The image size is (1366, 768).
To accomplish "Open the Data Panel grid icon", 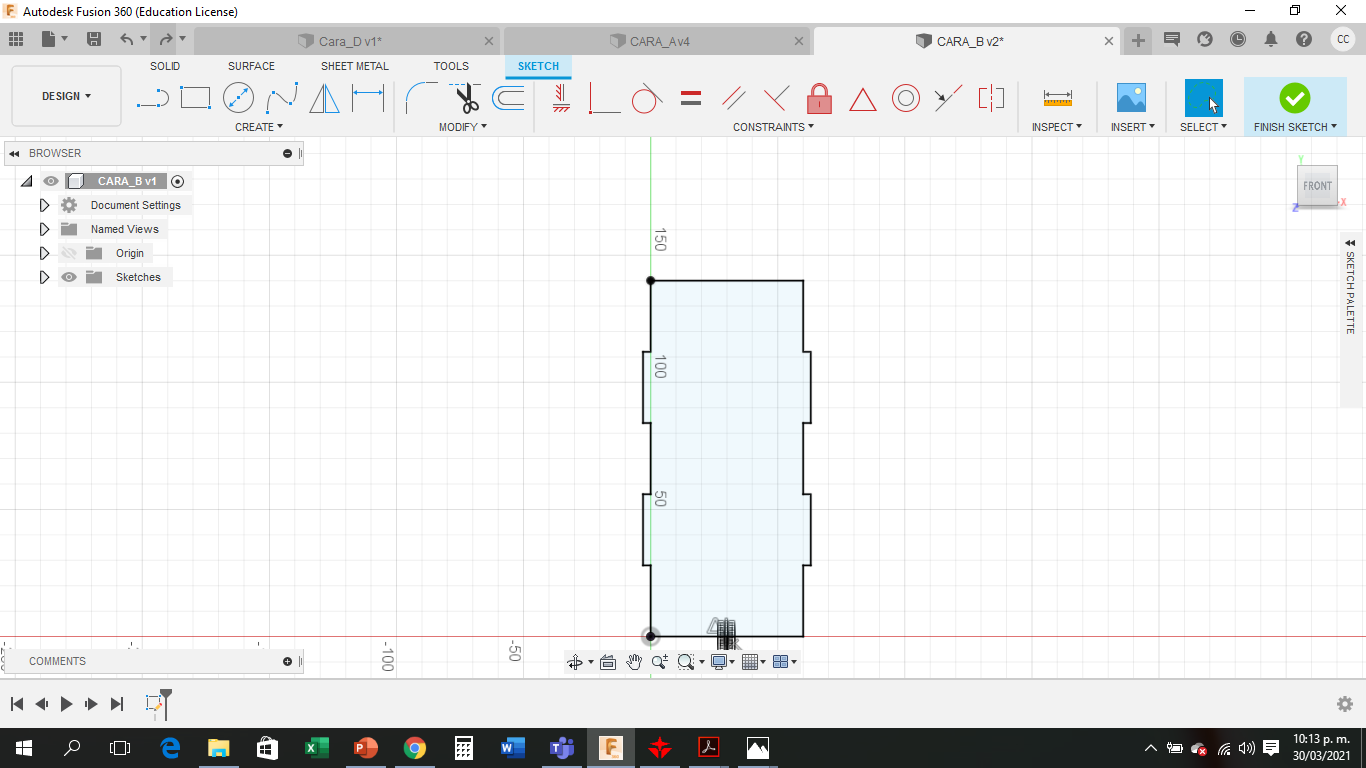I will (x=16, y=40).
